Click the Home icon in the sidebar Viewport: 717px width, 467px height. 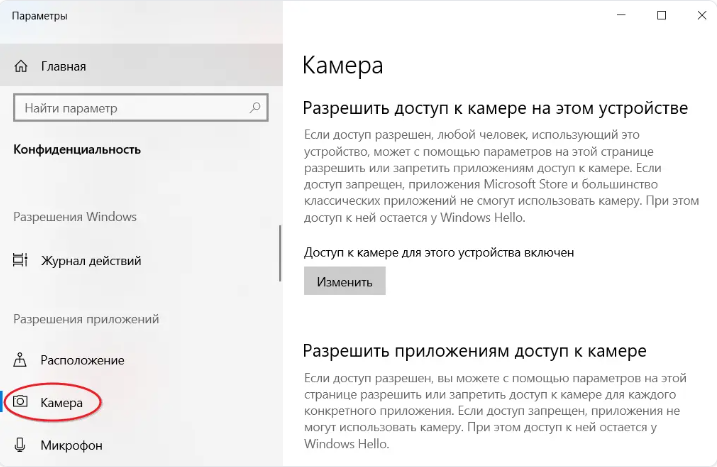coord(20,66)
